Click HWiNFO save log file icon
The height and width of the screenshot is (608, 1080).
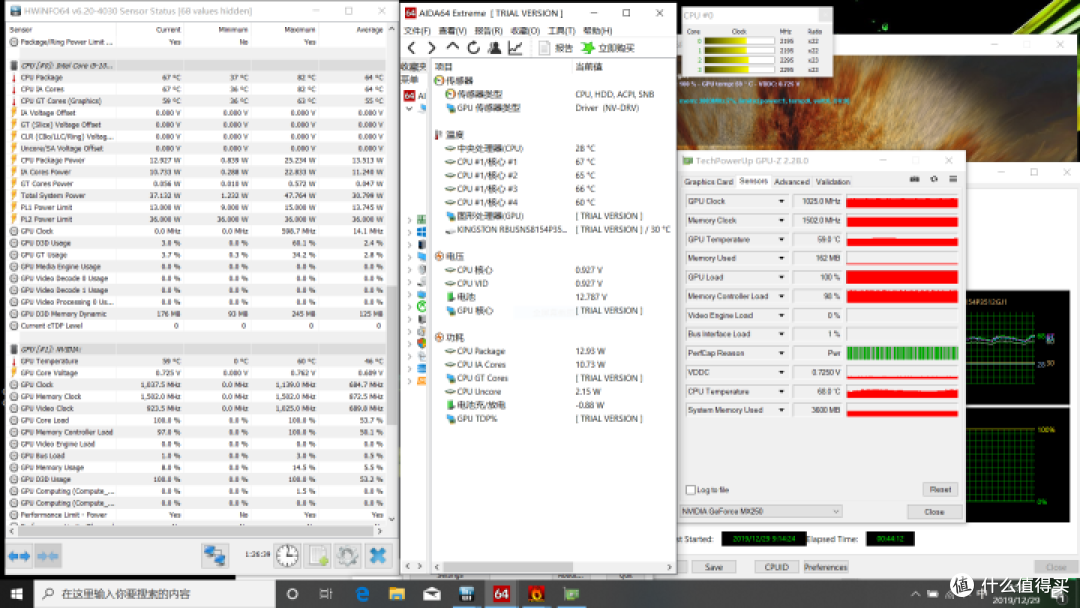click(318, 555)
